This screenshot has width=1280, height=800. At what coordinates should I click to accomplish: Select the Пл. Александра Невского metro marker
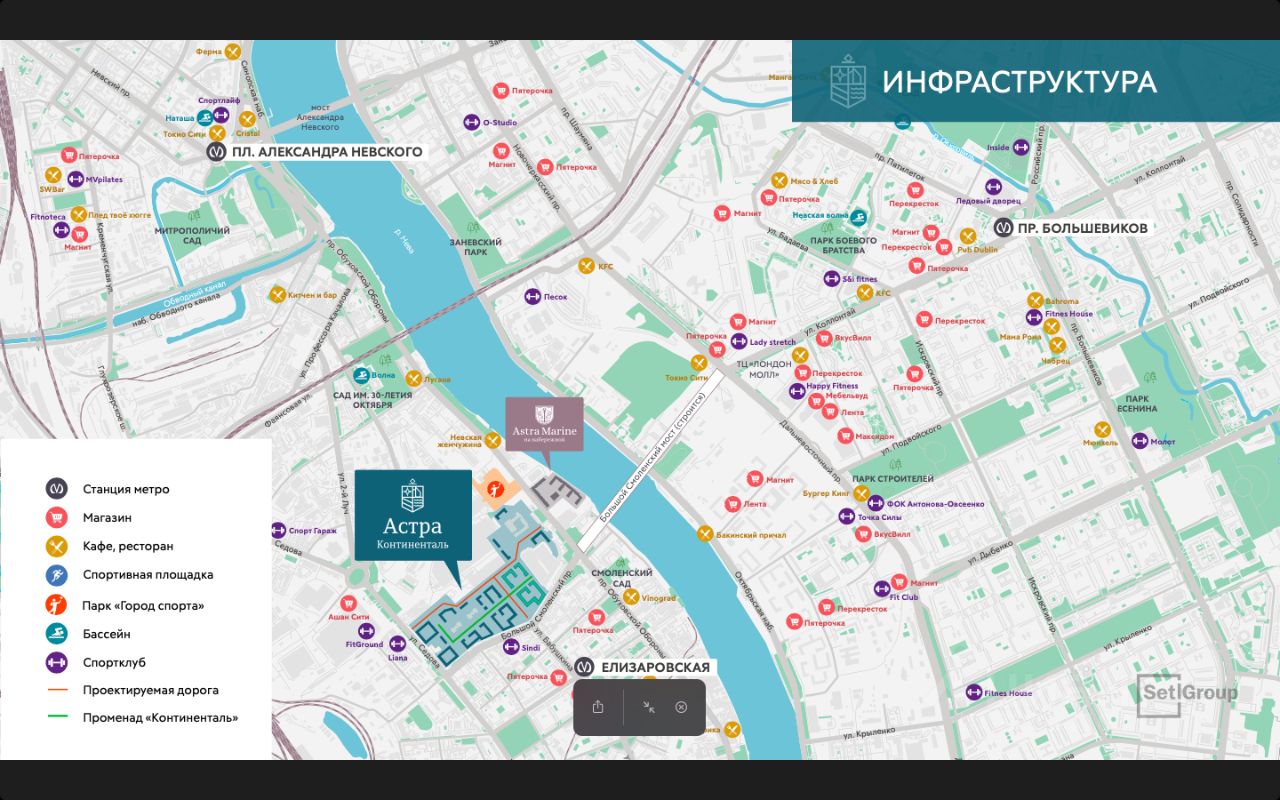[x=217, y=152]
